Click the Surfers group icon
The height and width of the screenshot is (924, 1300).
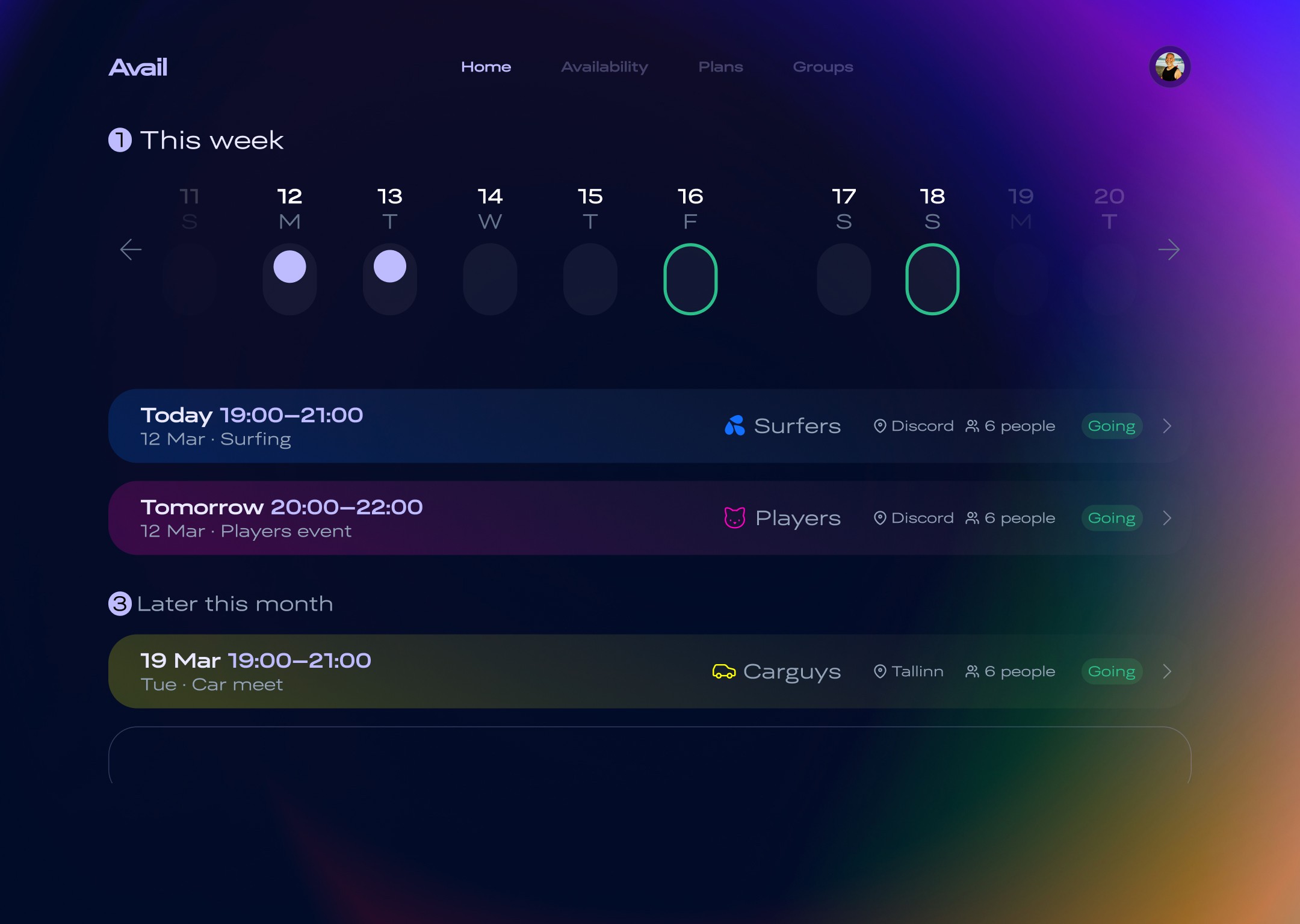[x=734, y=426]
